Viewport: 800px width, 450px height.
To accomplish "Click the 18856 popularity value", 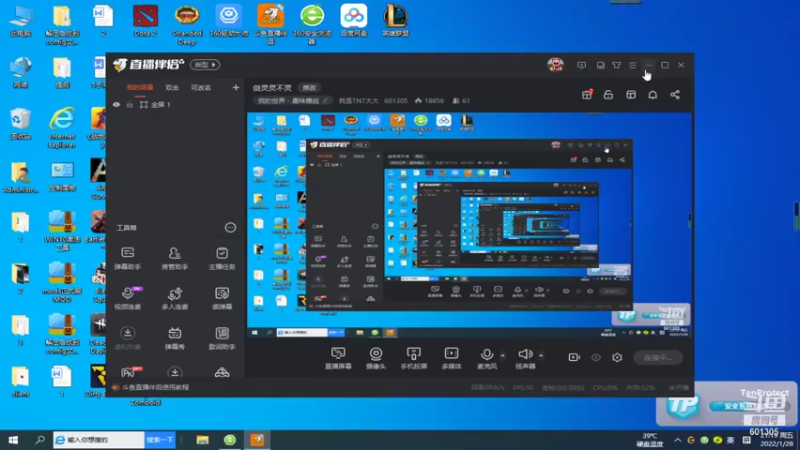I will (434, 101).
